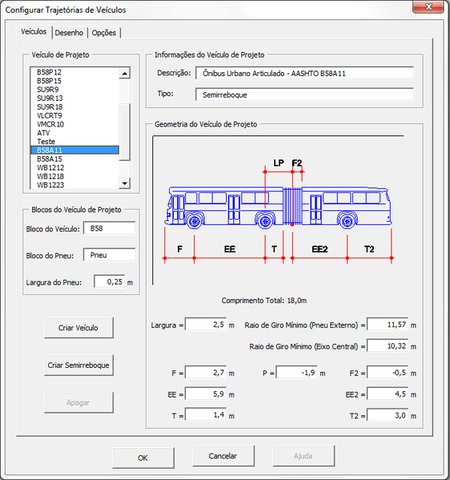Click the Largura value field 2,5
Viewport: 450px width, 480px height.
click(x=206, y=324)
